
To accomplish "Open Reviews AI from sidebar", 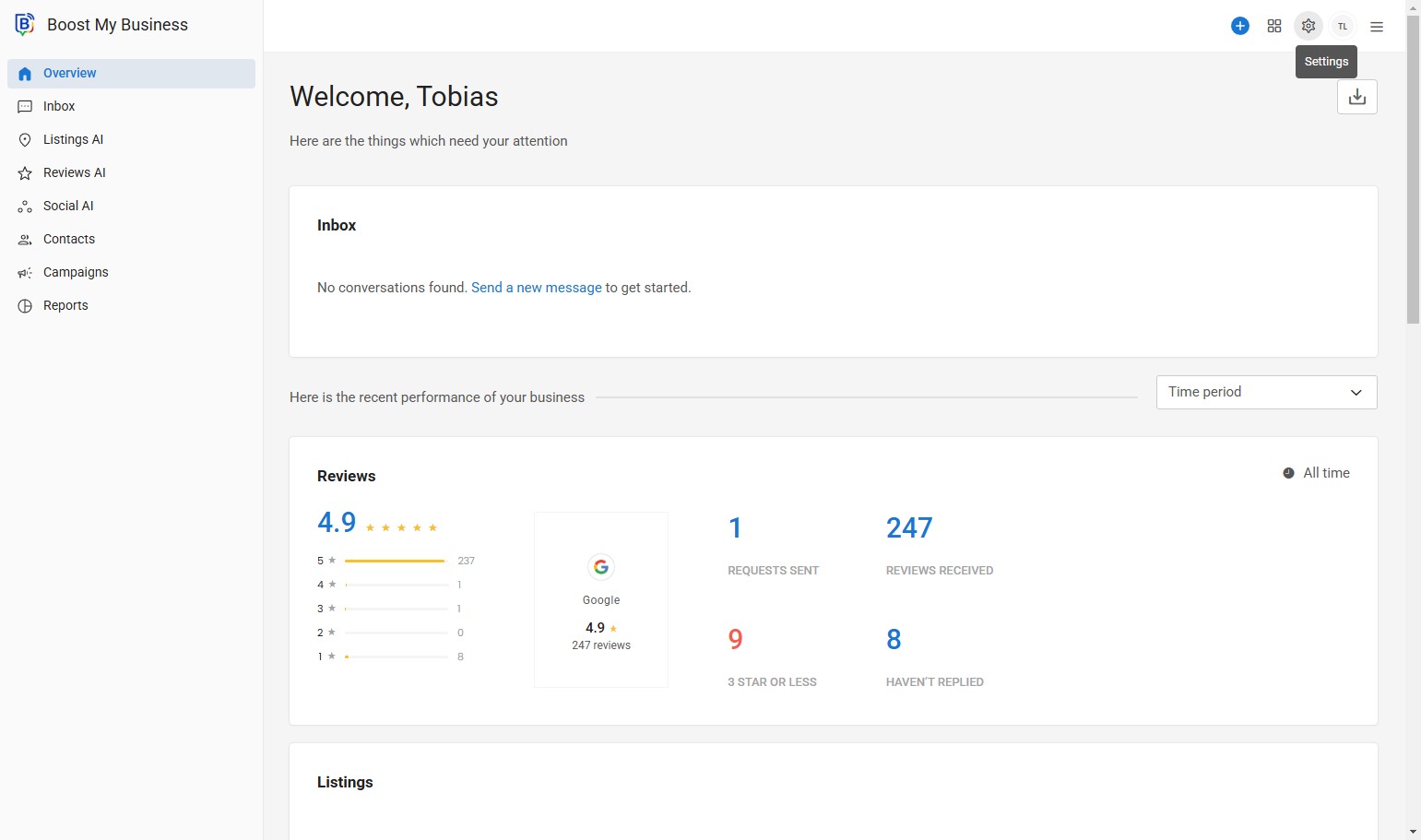I will pyautogui.click(x=74, y=172).
